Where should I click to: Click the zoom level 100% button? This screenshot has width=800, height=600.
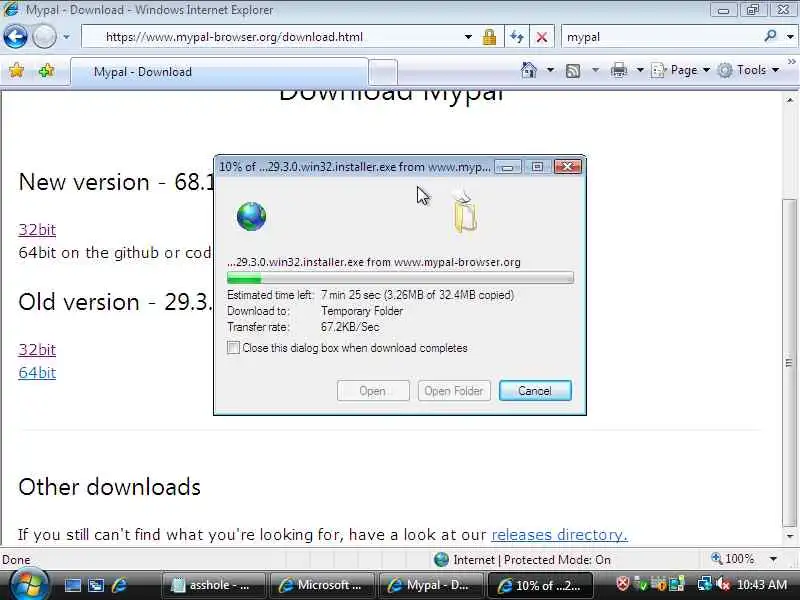pos(732,559)
